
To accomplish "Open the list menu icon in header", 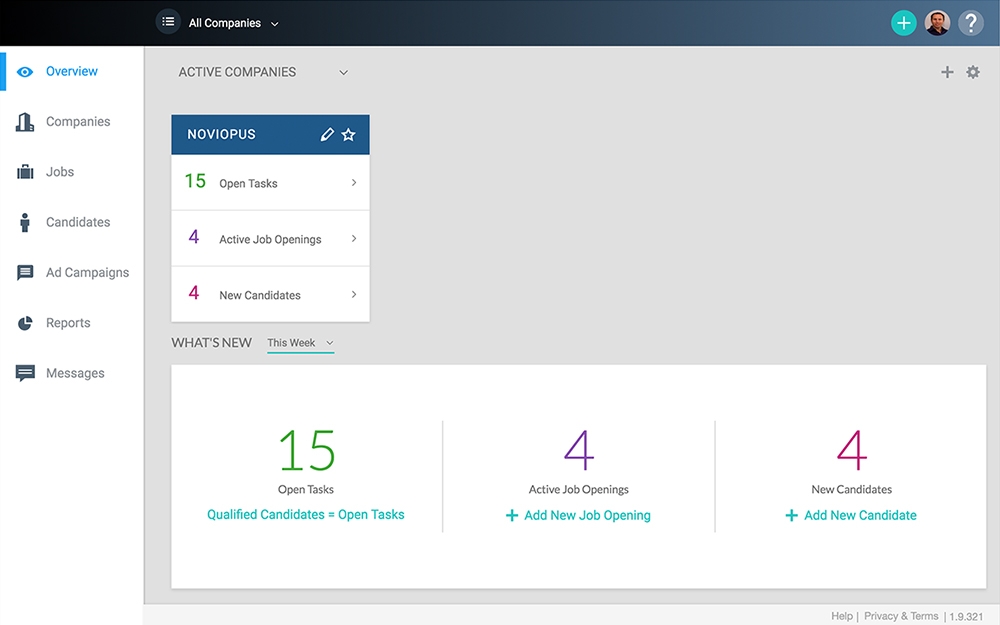I will (168, 22).
